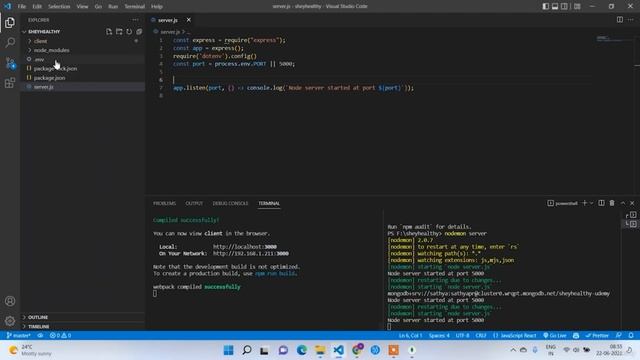Open Windows taskbar search
Viewport: 640px width, 360px height.
click(x=247, y=350)
